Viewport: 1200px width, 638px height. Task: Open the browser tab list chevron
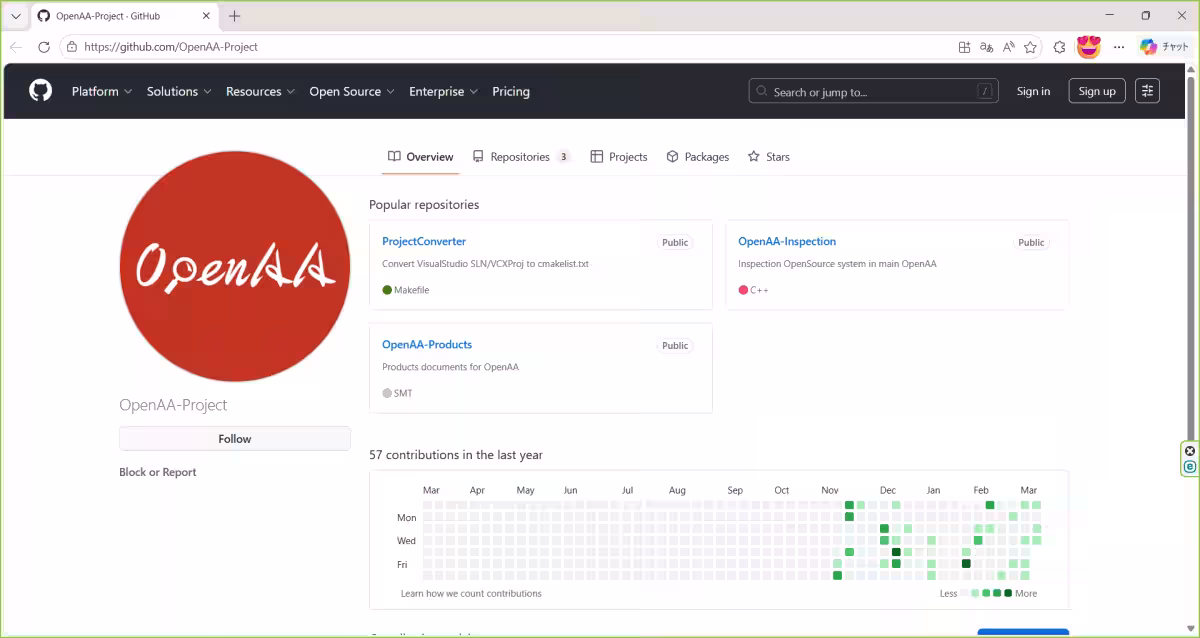pyautogui.click(x=15, y=16)
